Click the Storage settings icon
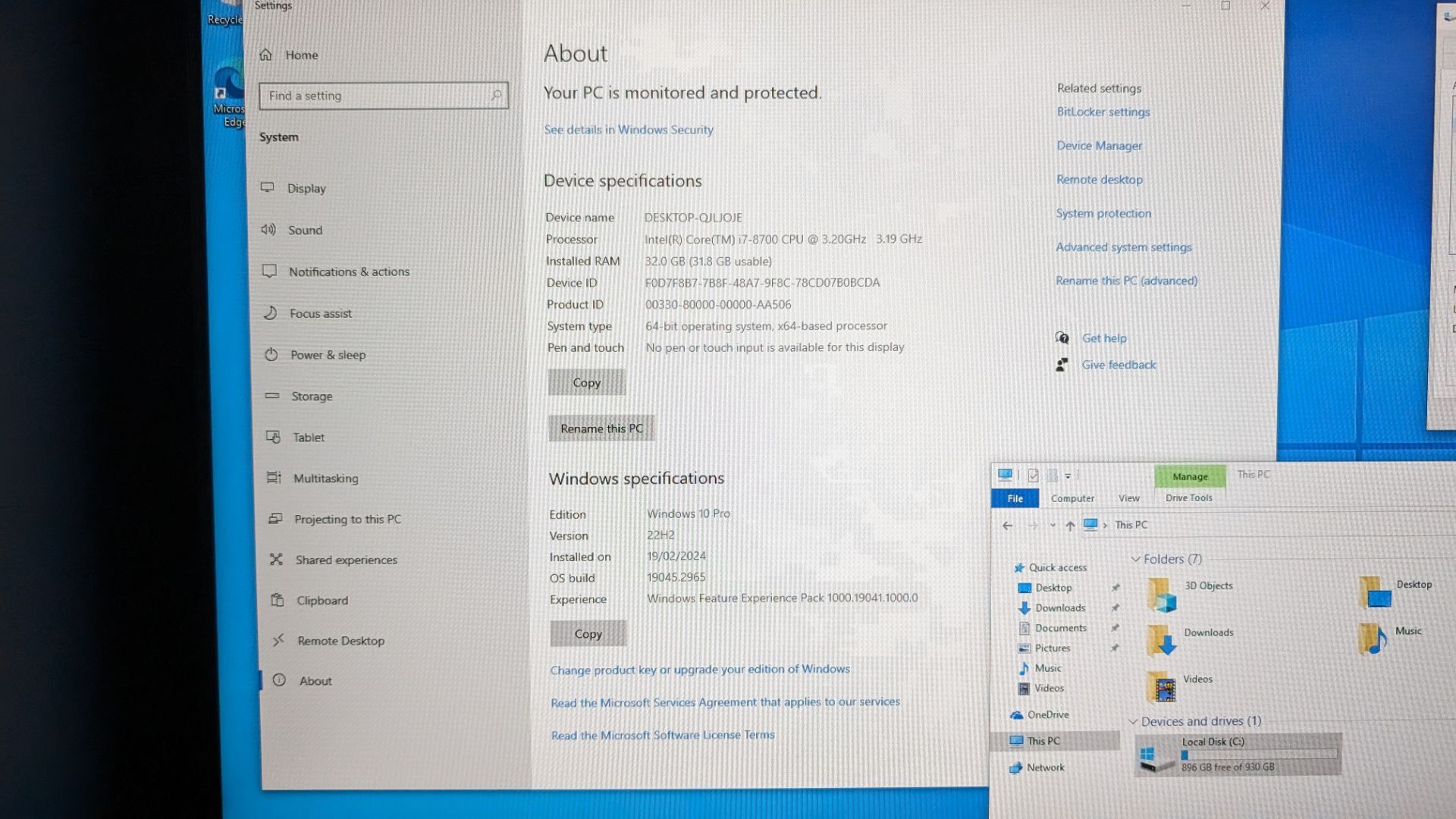Screen dimensions: 1456x819 click(270, 395)
